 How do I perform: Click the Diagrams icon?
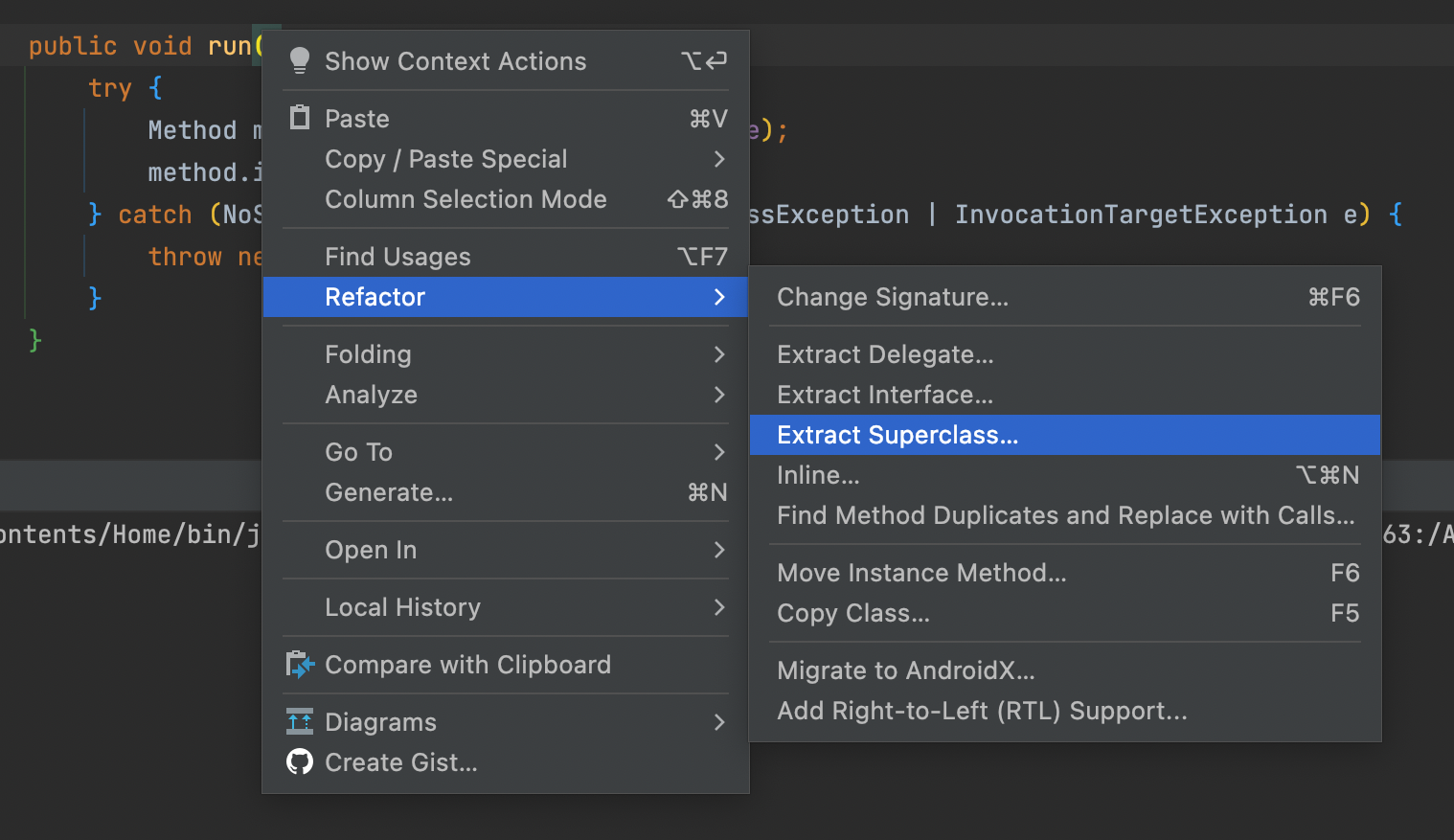point(300,722)
